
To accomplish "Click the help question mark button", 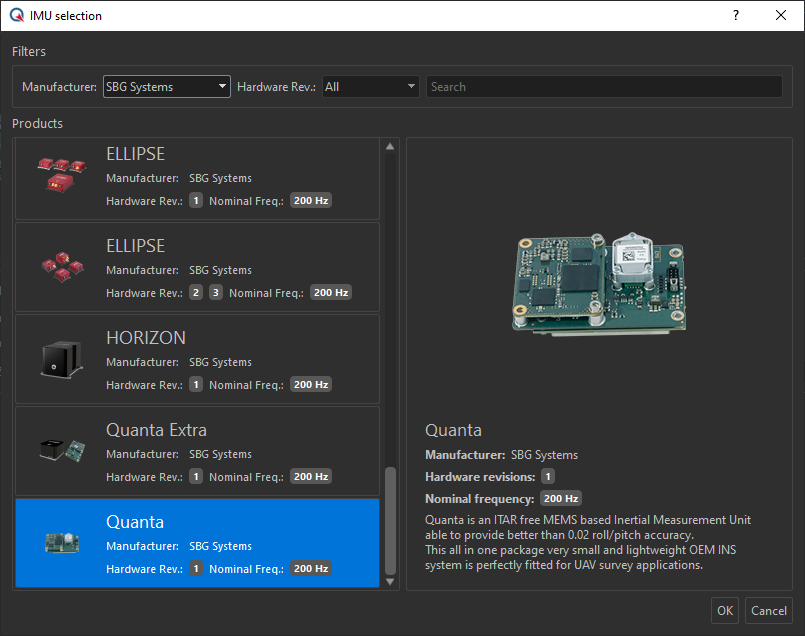I will [736, 16].
